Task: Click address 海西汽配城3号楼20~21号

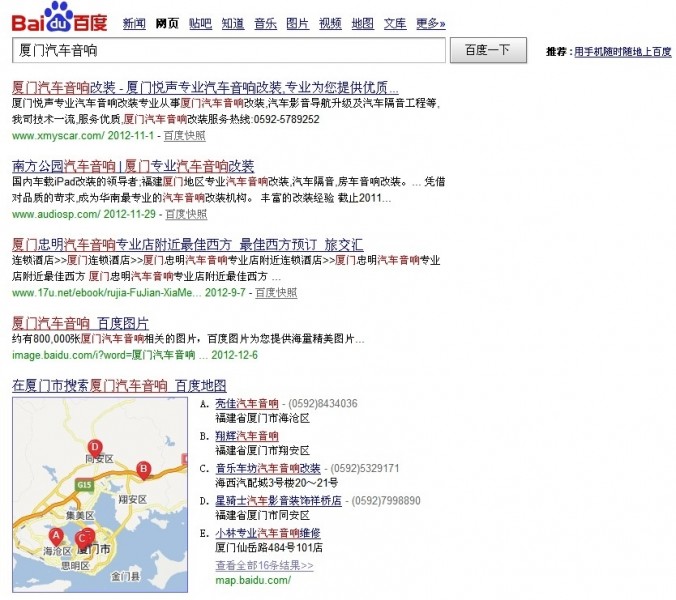Action: pyautogui.click(x=276, y=483)
